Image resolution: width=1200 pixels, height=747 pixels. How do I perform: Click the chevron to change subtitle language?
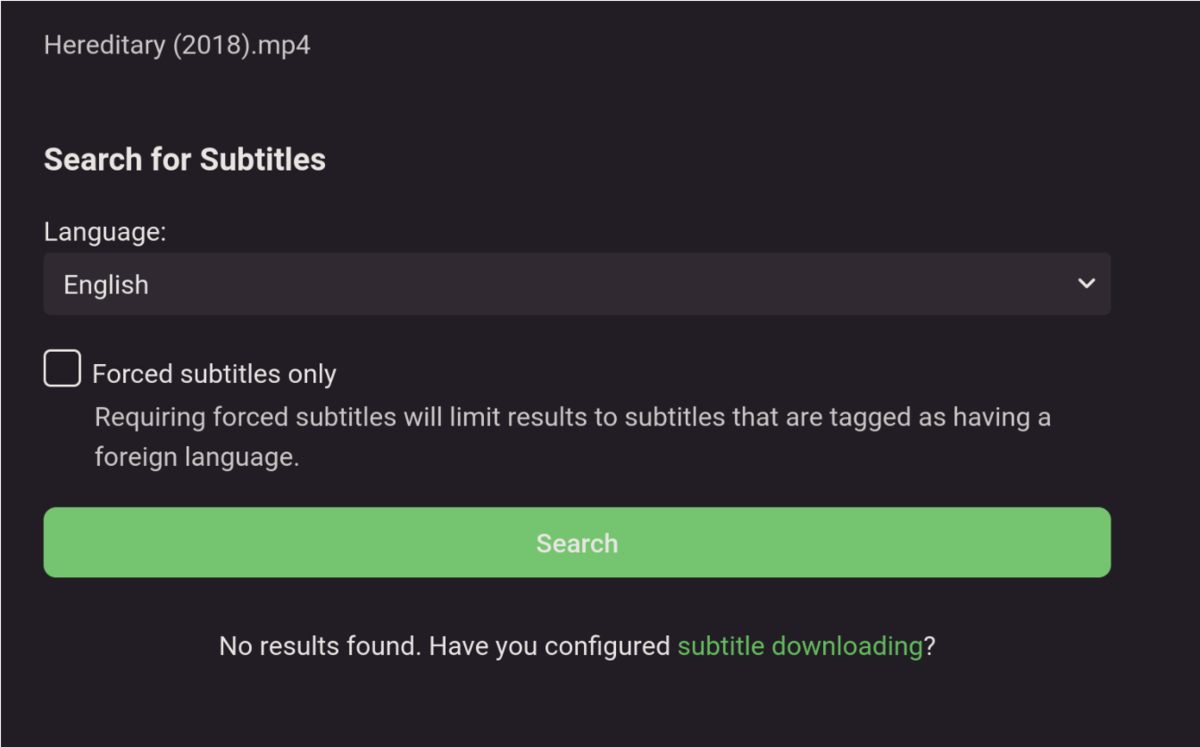(x=1086, y=284)
